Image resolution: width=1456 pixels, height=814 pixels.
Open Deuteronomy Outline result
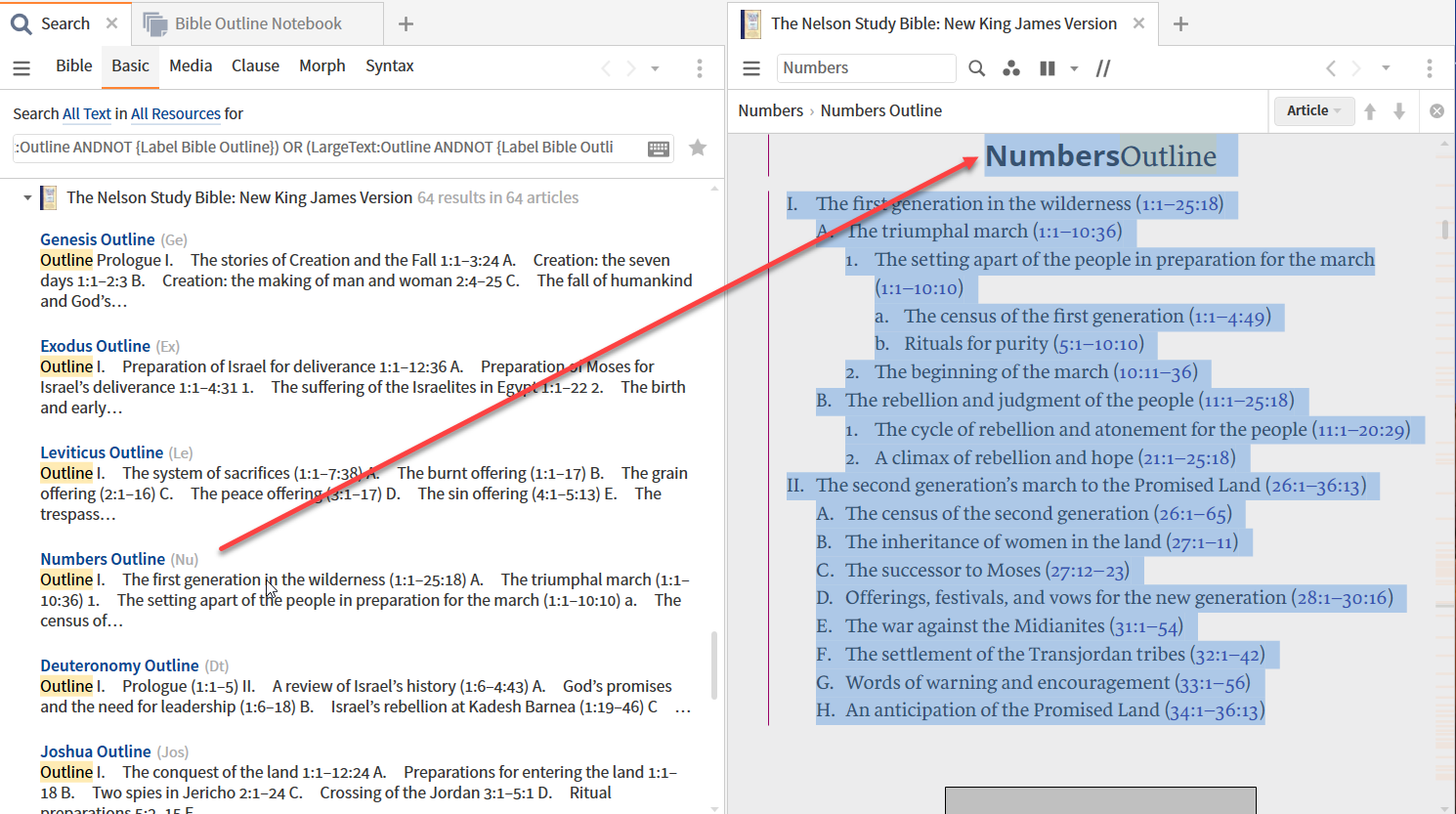(119, 665)
